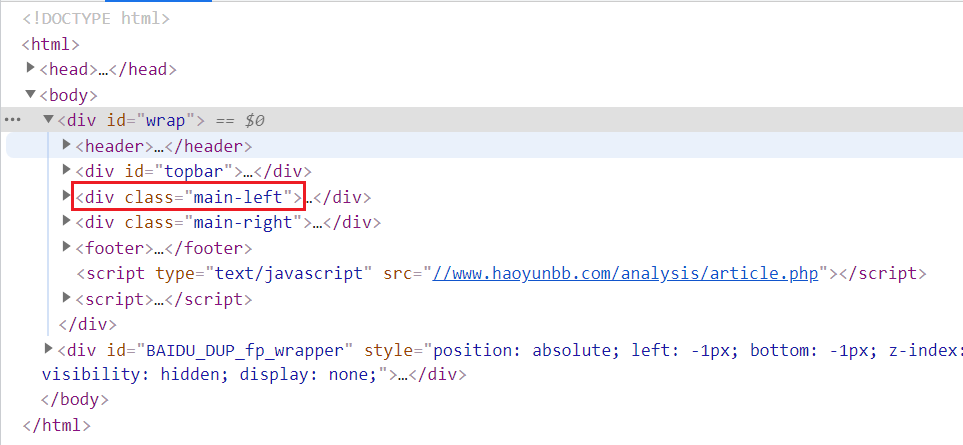Click the src attribute name
Screen dimensions: 963x445
(x=397, y=273)
